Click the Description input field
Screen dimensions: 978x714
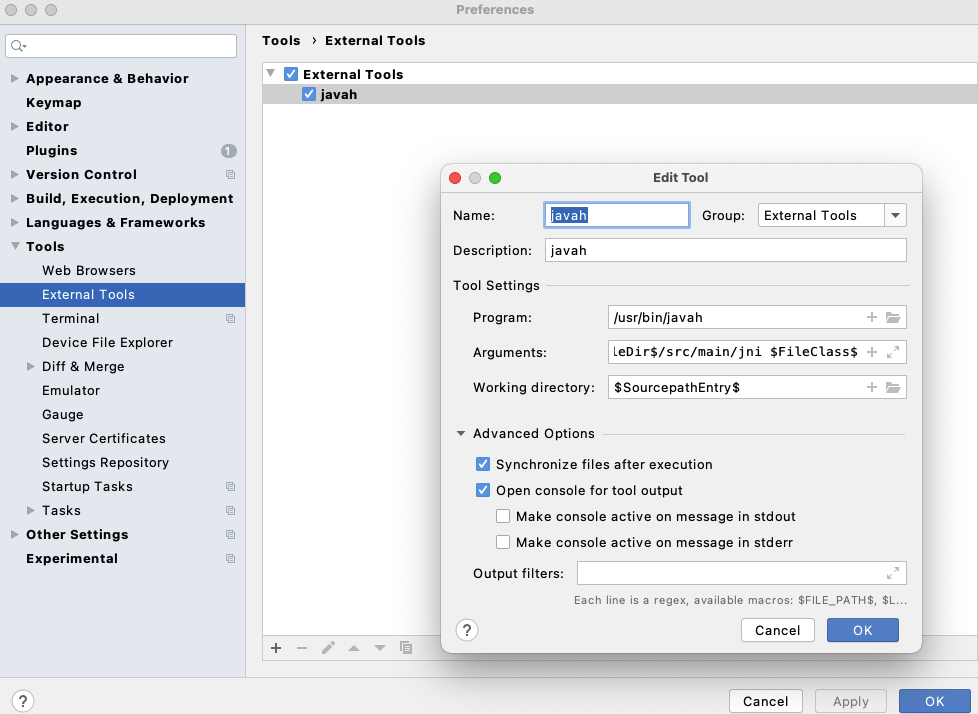(725, 250)
